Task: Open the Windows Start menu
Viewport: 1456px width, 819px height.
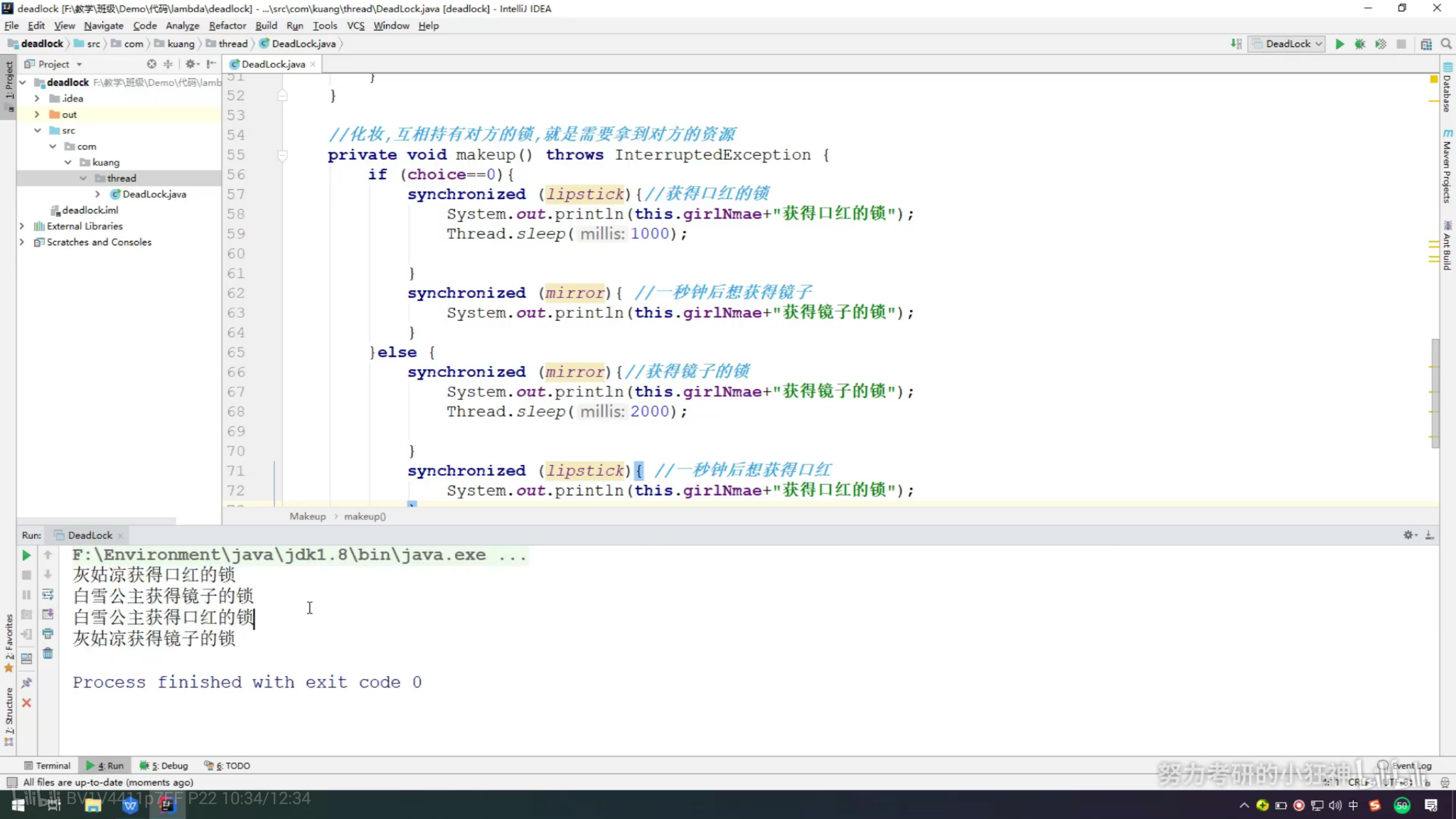Action: 18,805
